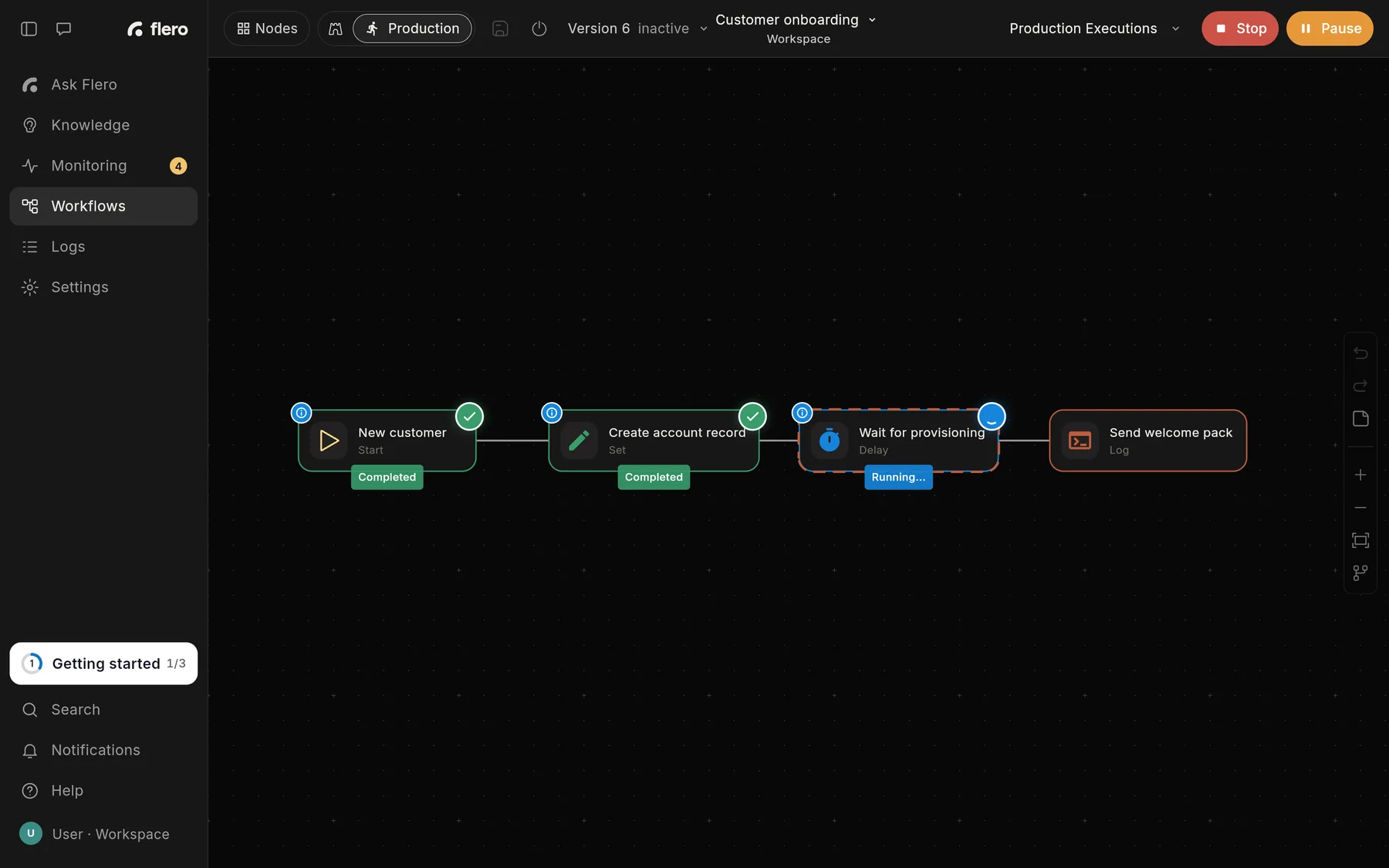Toggle the workflow power icon
The height and width of the screenshot is (868, 1389).
539,29
